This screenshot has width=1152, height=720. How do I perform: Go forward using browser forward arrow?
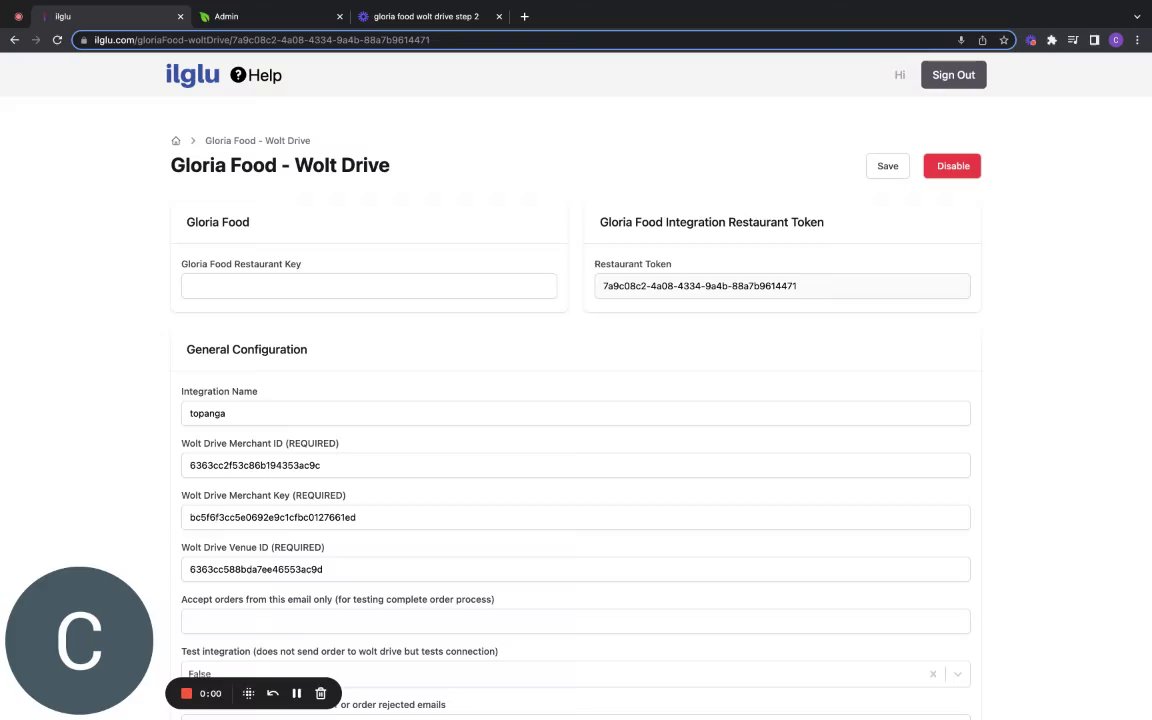[x=35, y=40]
